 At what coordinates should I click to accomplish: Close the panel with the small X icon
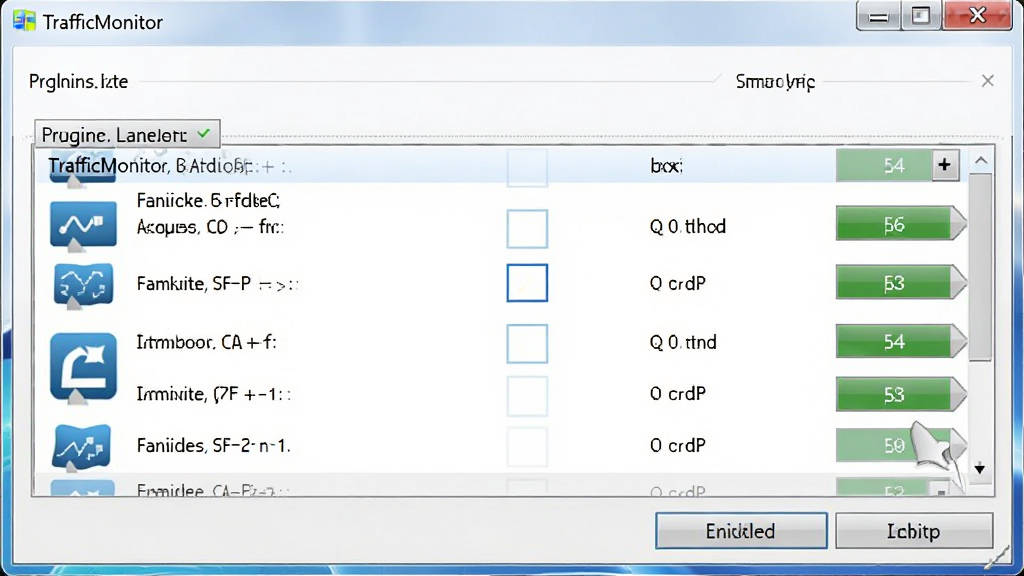tap(987, 81)
